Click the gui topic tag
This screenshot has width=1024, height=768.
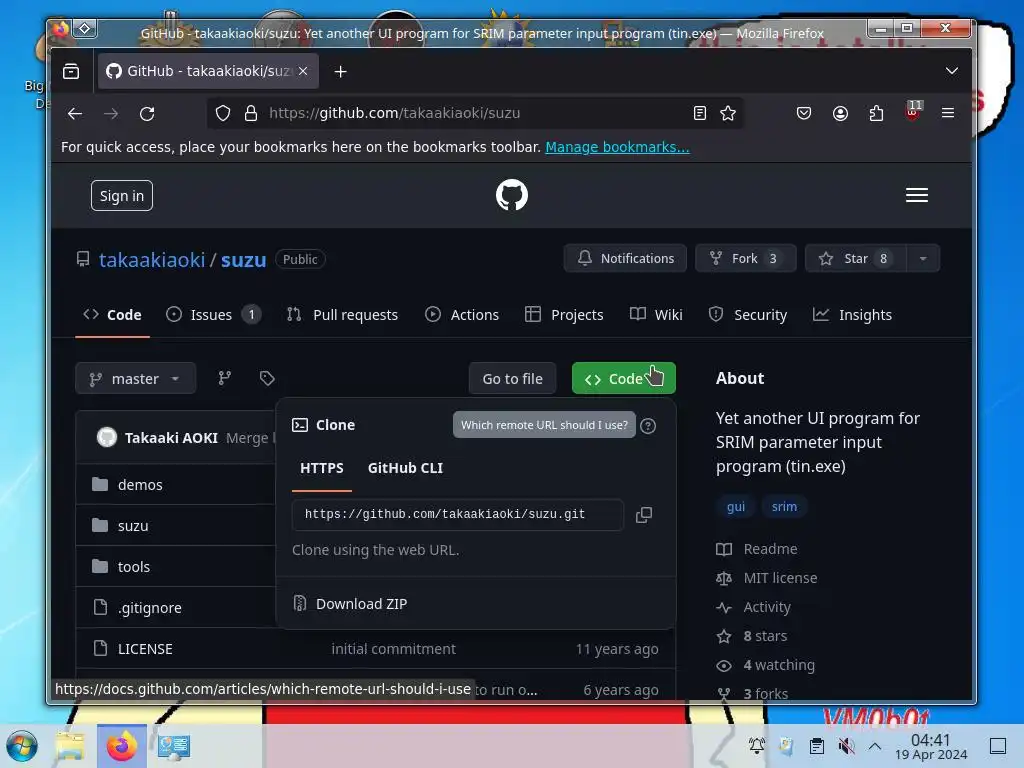736,507
